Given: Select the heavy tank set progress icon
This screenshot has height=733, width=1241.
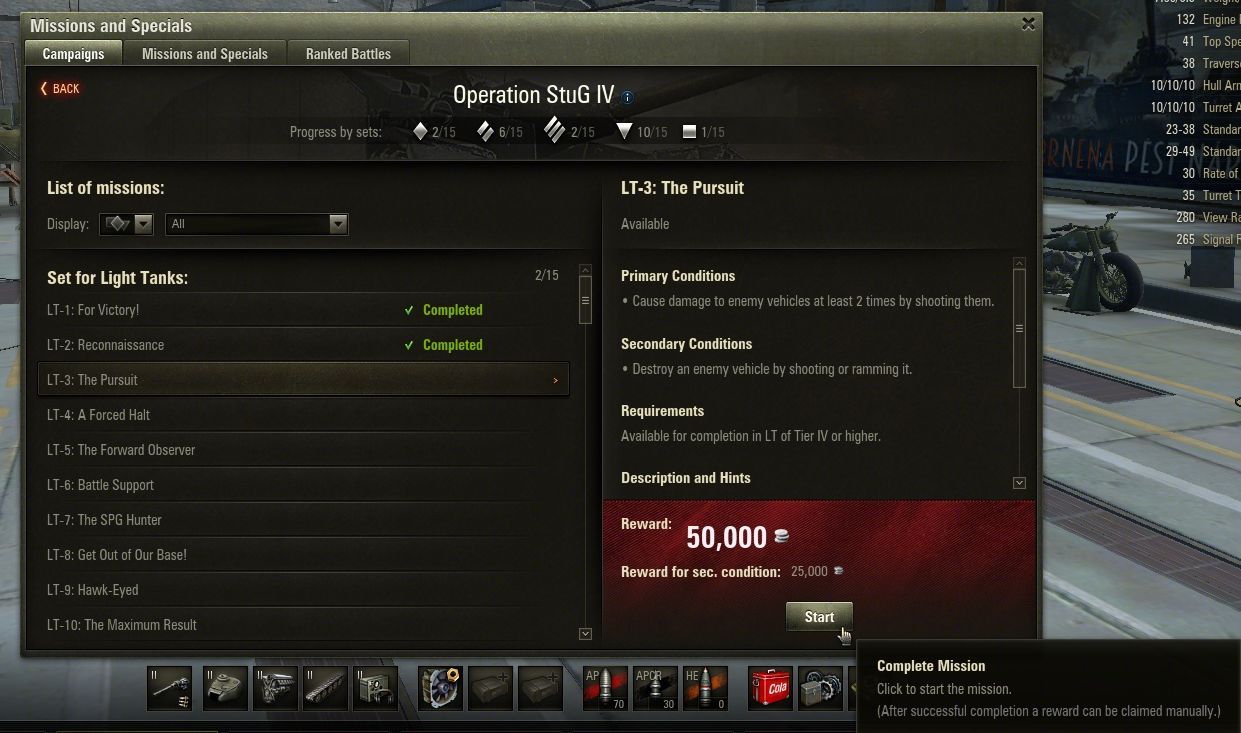Looking at the screenshot, I should [554, 131].
